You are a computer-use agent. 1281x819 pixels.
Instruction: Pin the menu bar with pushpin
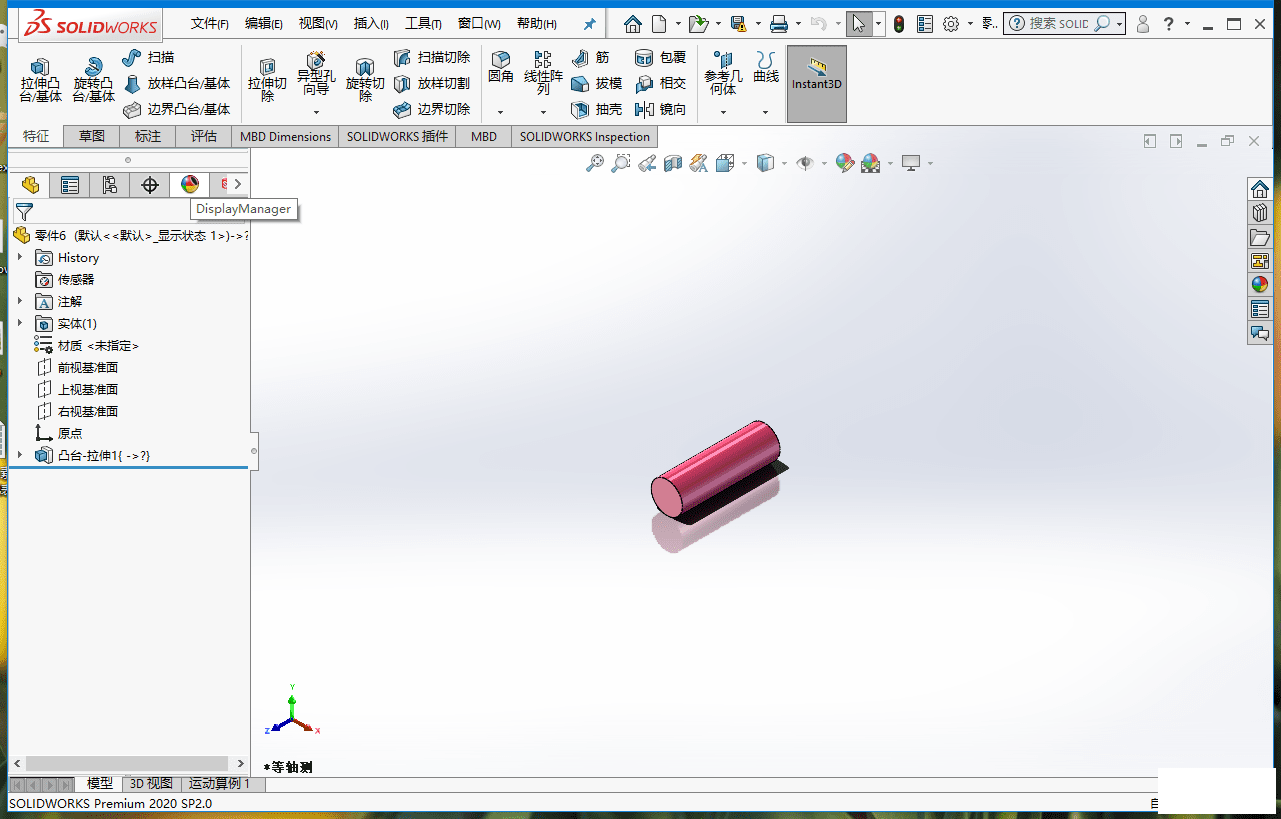pos(590,24)
